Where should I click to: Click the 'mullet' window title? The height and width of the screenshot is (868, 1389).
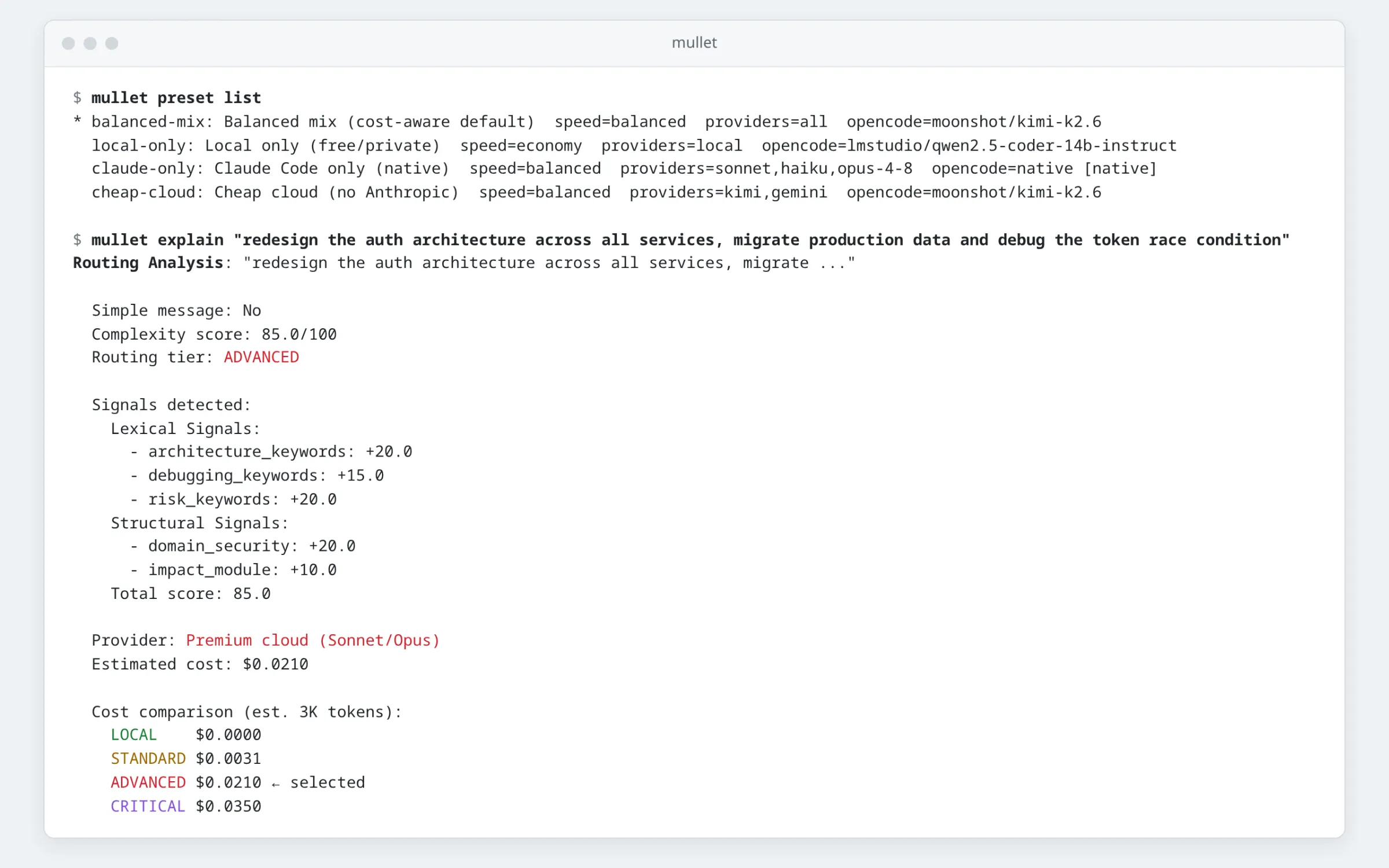(694, 43)
